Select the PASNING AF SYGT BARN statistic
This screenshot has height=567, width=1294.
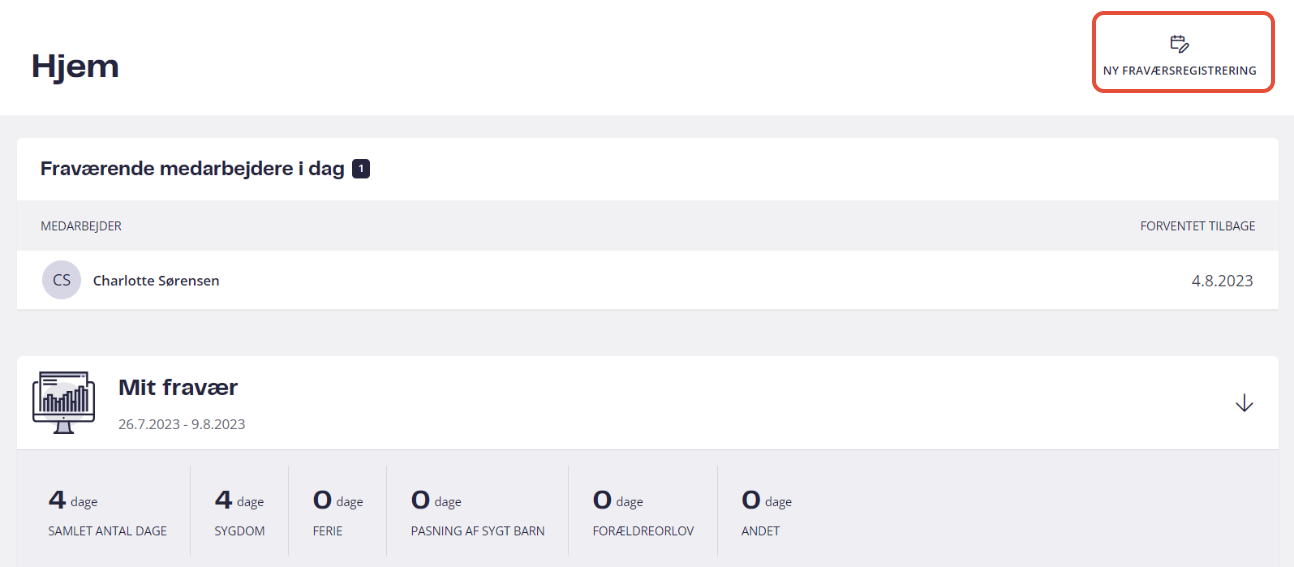[478, 511]
